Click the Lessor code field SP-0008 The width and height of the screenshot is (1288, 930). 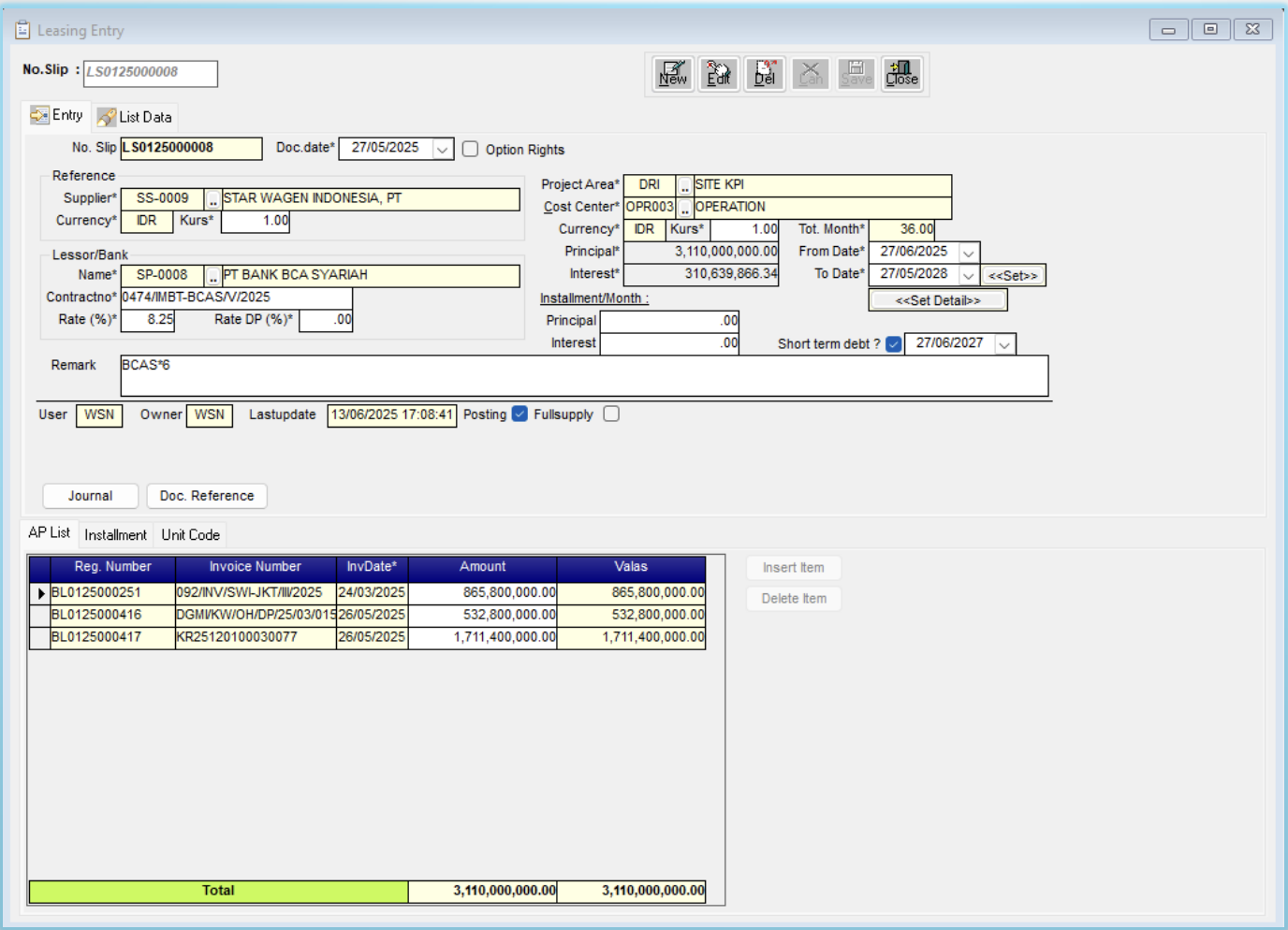(163, 276)
